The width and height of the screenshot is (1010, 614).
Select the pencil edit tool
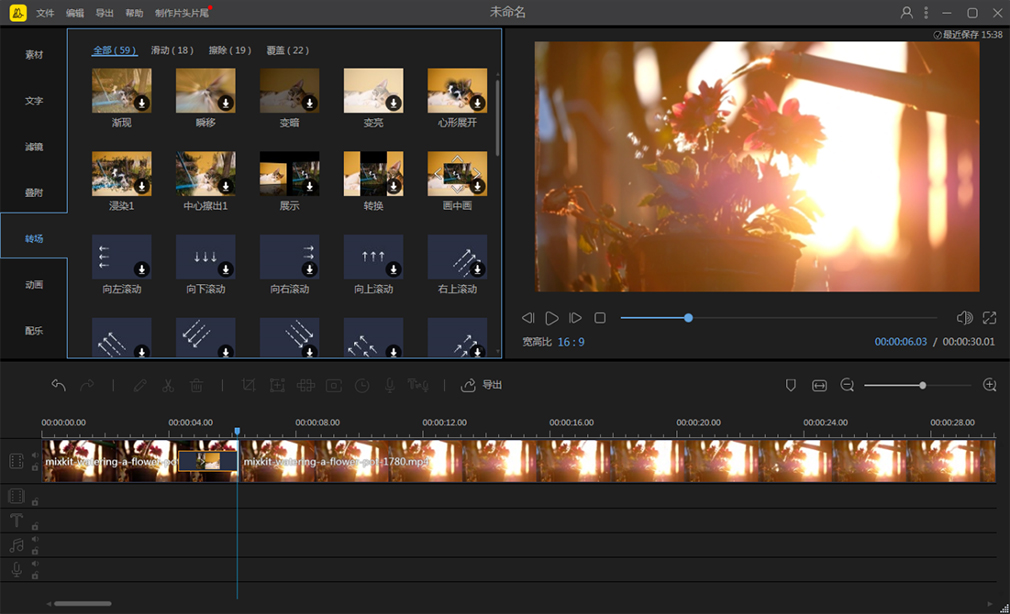[x=140, y=385]
